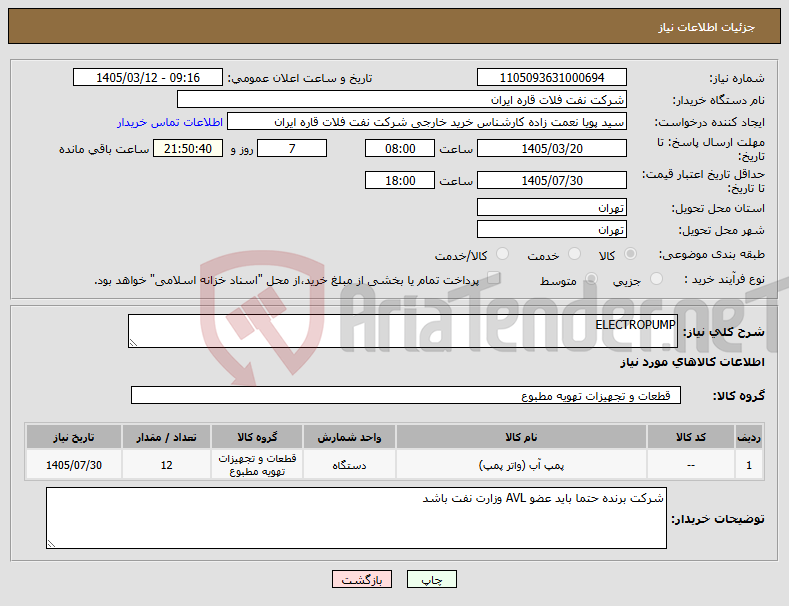Open the اطلاعات تماس خریدار link
The image size is (789, 606).
(x=170, y=122)
